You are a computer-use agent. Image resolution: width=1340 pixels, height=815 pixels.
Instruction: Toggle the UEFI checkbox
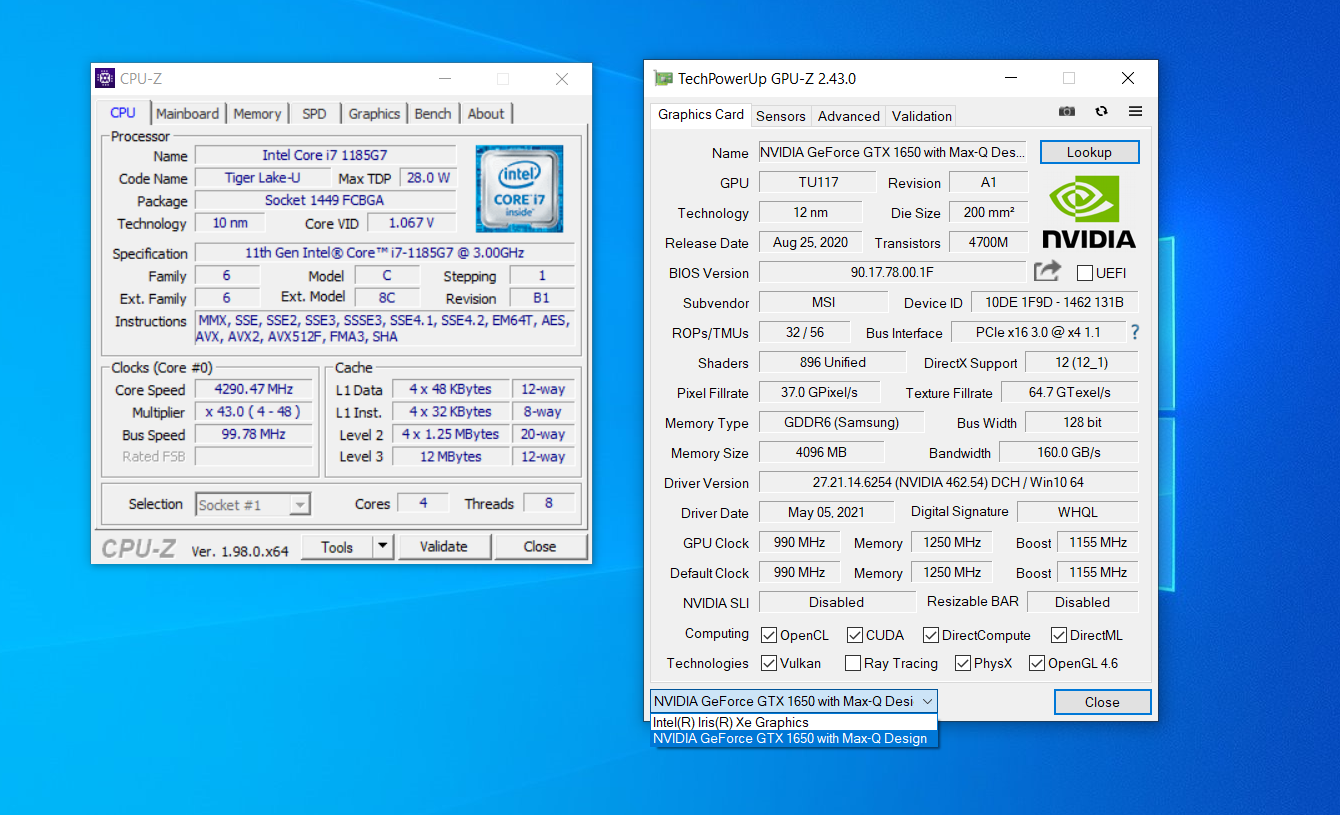click(x=1084, y=273)
